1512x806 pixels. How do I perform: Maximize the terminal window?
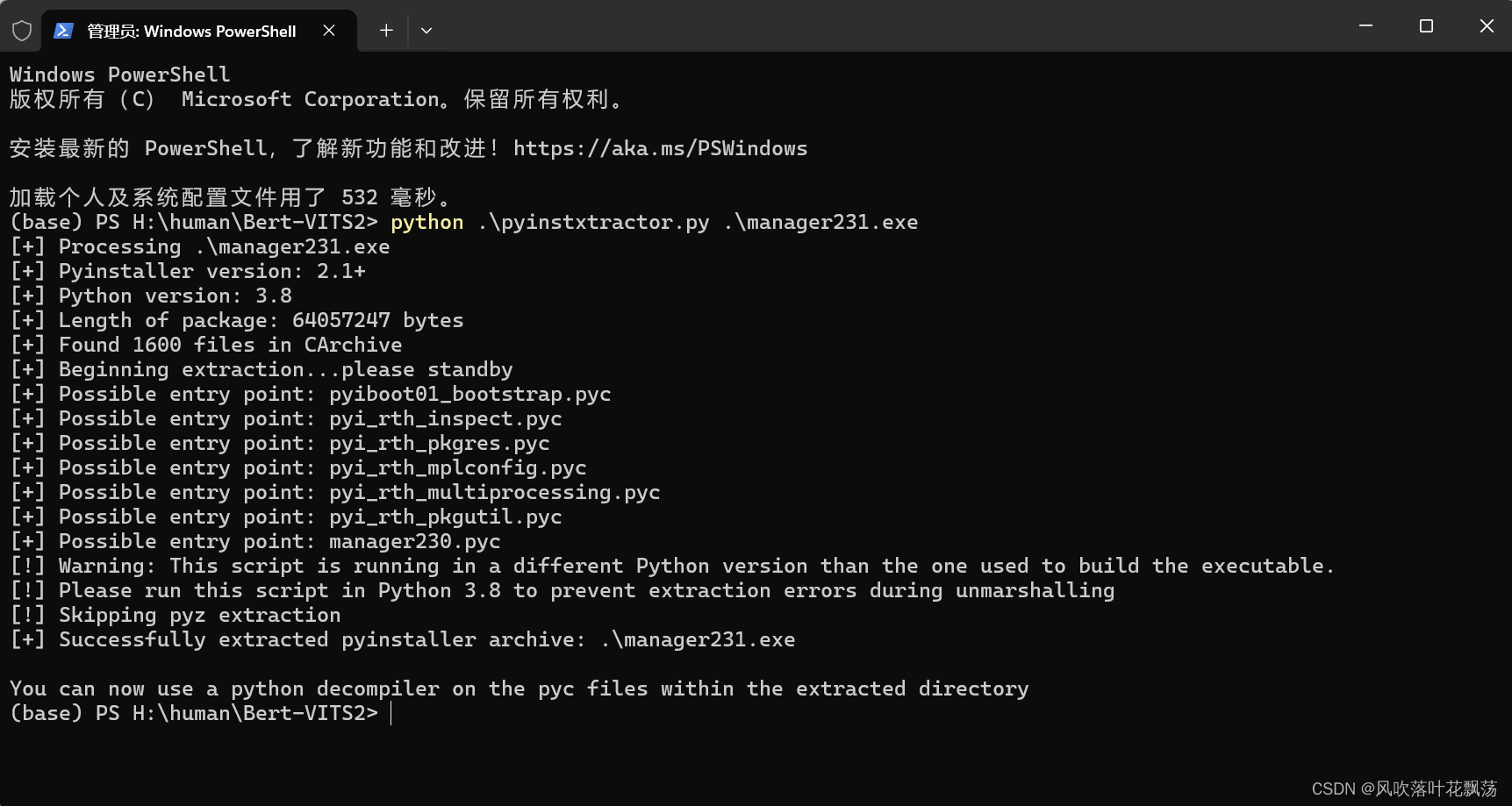pos(1426,26)
